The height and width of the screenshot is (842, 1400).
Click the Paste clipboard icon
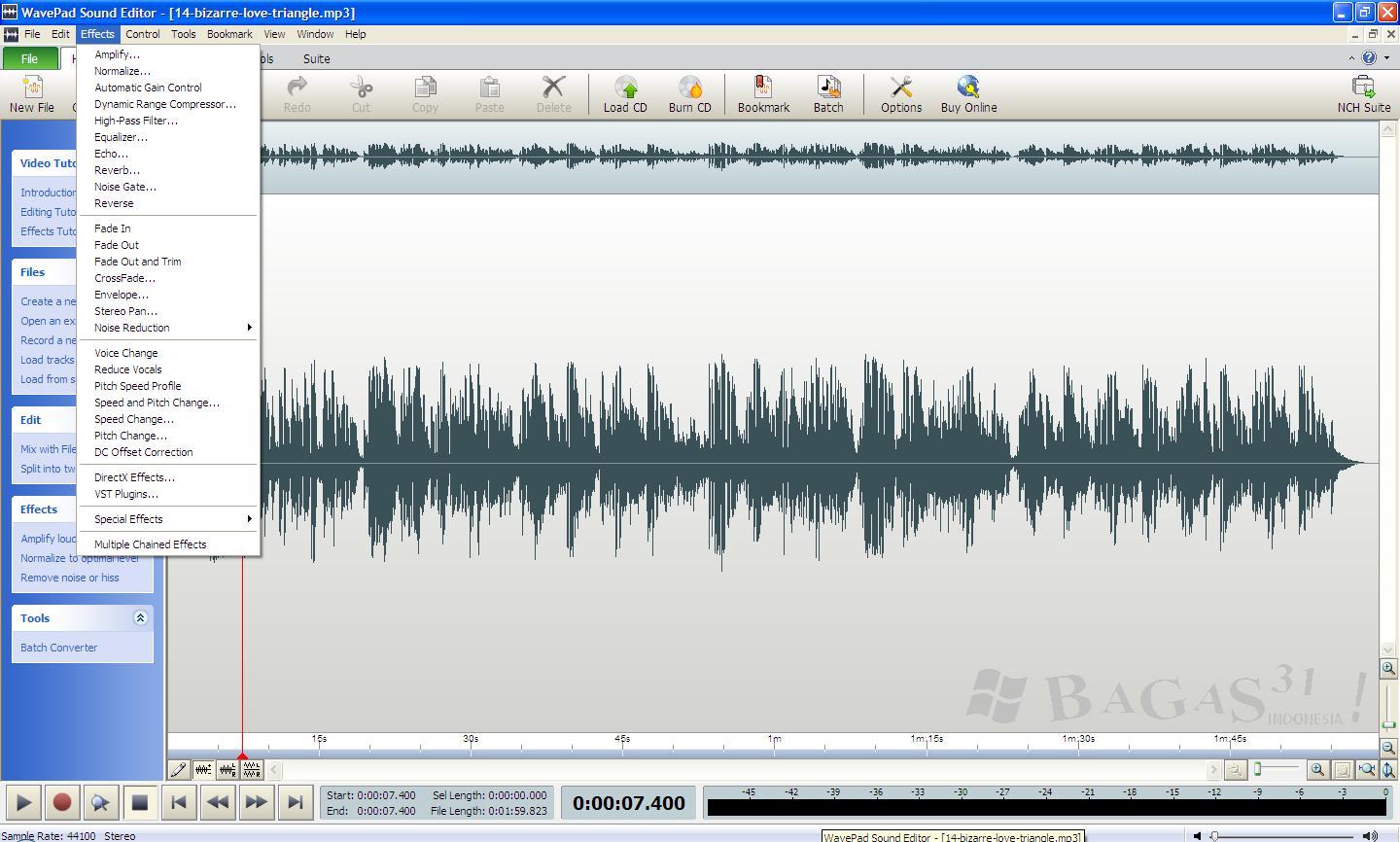pos(489,94)
